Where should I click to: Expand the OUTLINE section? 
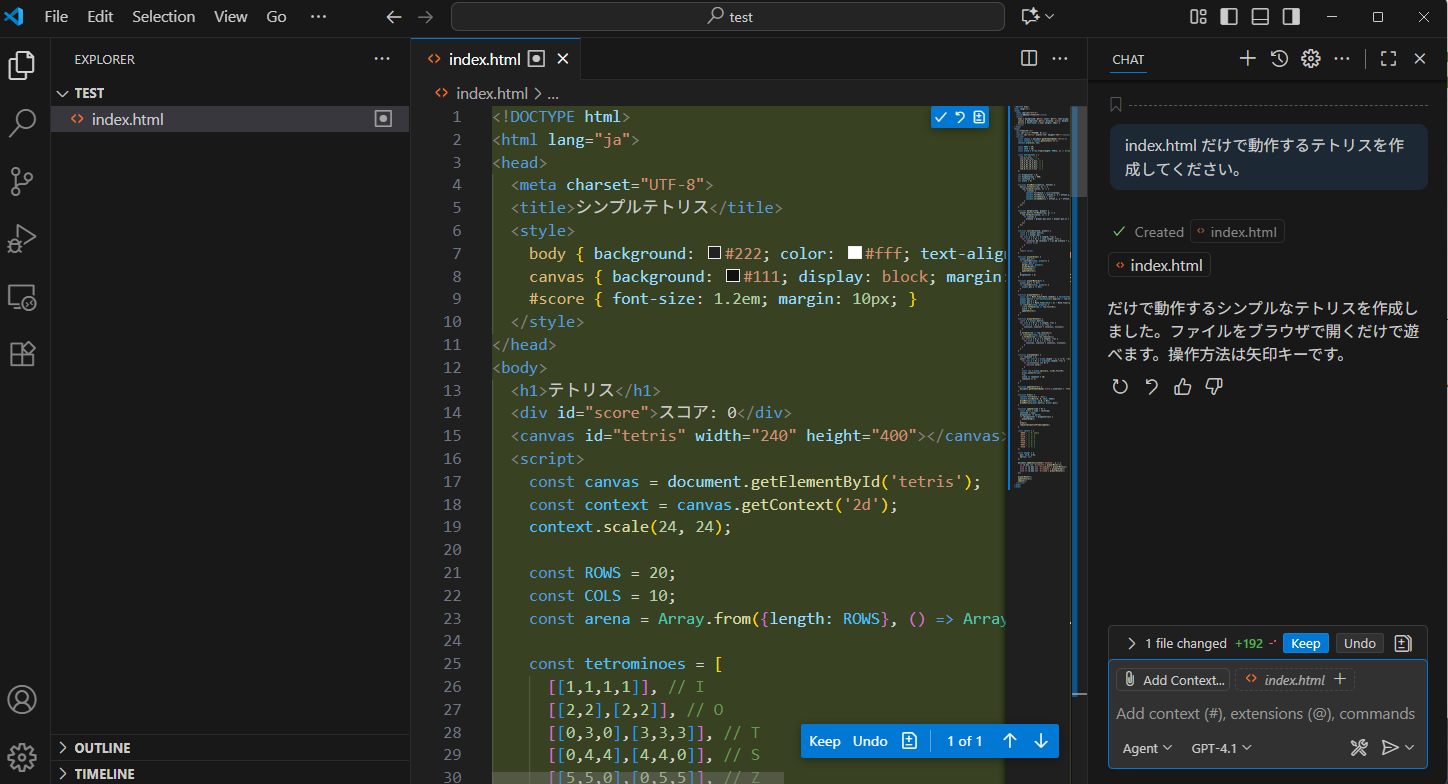coord(102,748)
